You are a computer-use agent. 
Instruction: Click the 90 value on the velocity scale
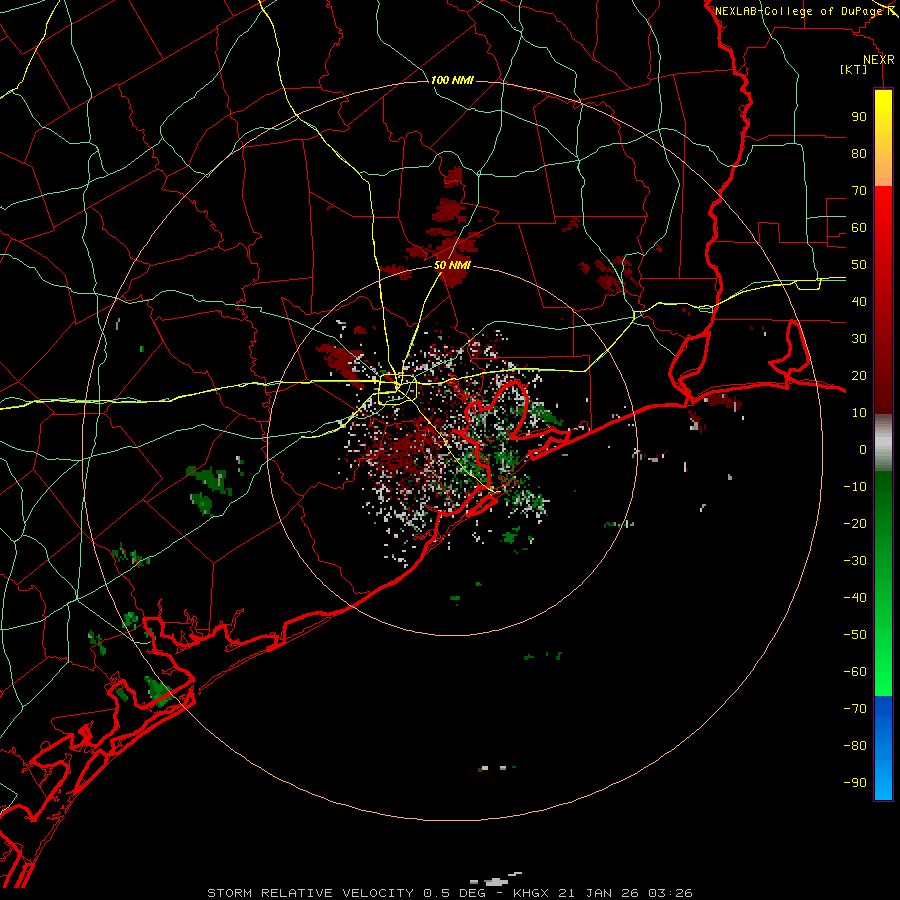tap(859, 117)
